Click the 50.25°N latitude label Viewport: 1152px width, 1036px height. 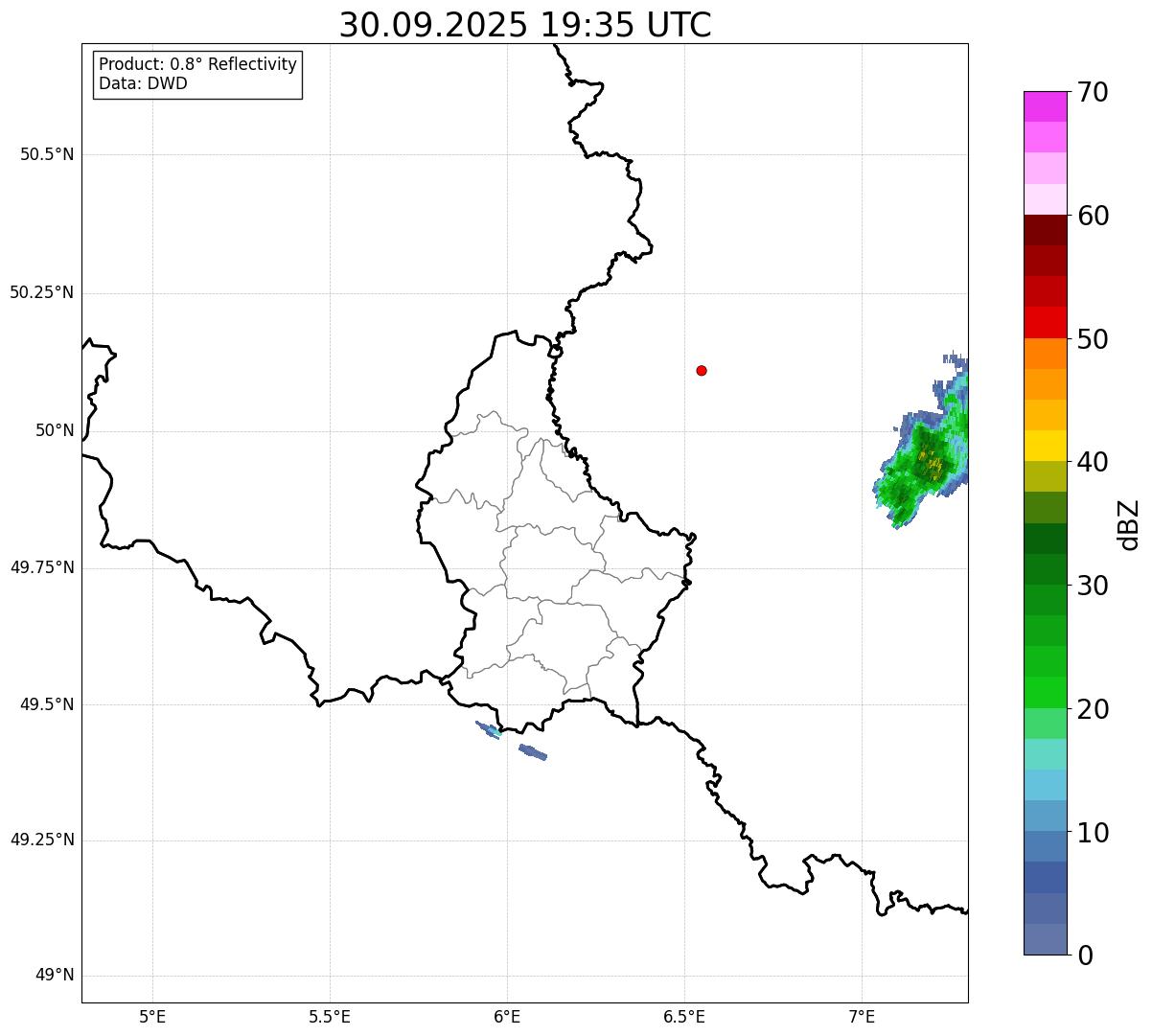click(41, 292)
